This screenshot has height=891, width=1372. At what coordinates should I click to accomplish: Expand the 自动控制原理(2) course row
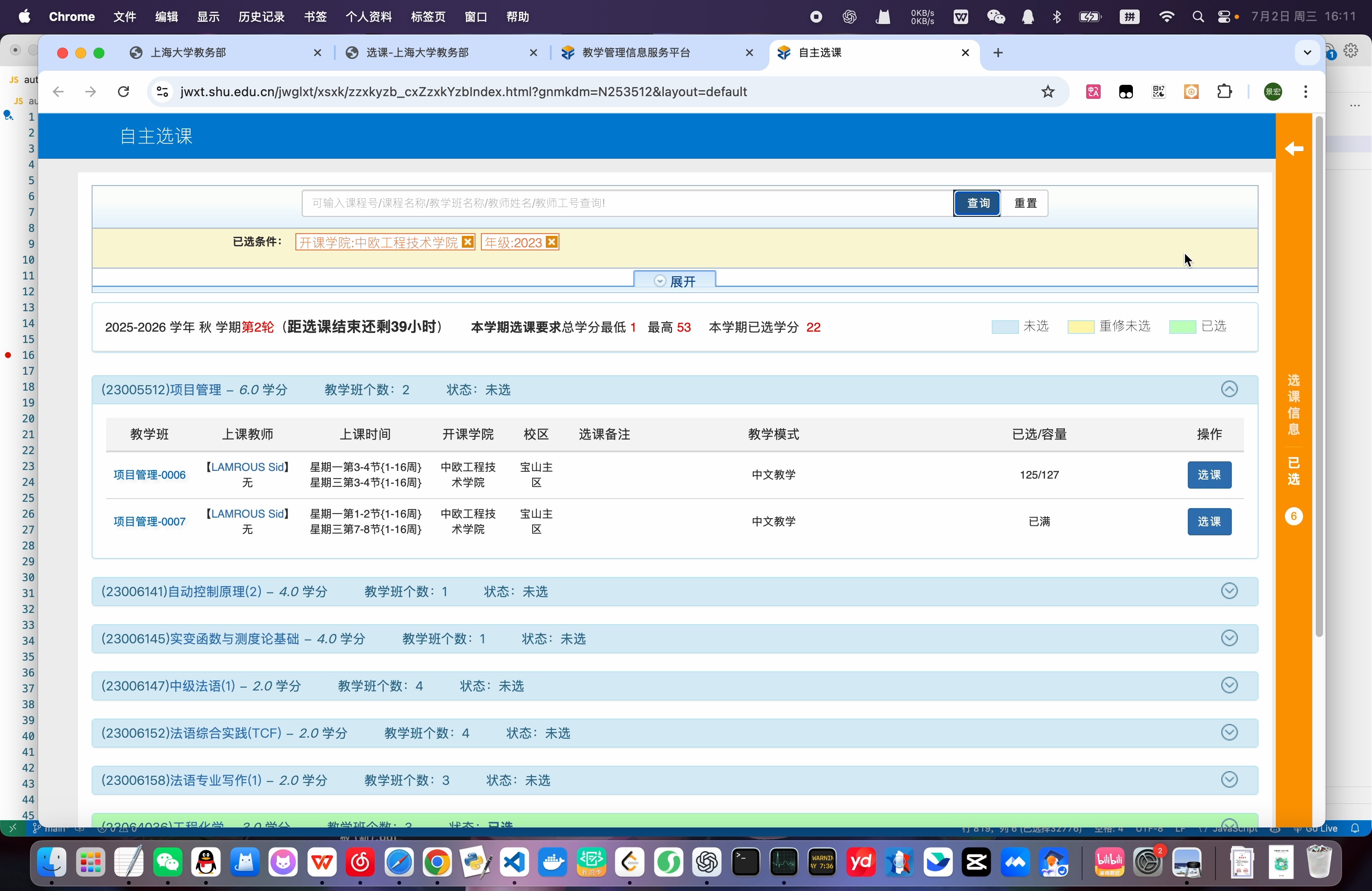point(1229,591)
